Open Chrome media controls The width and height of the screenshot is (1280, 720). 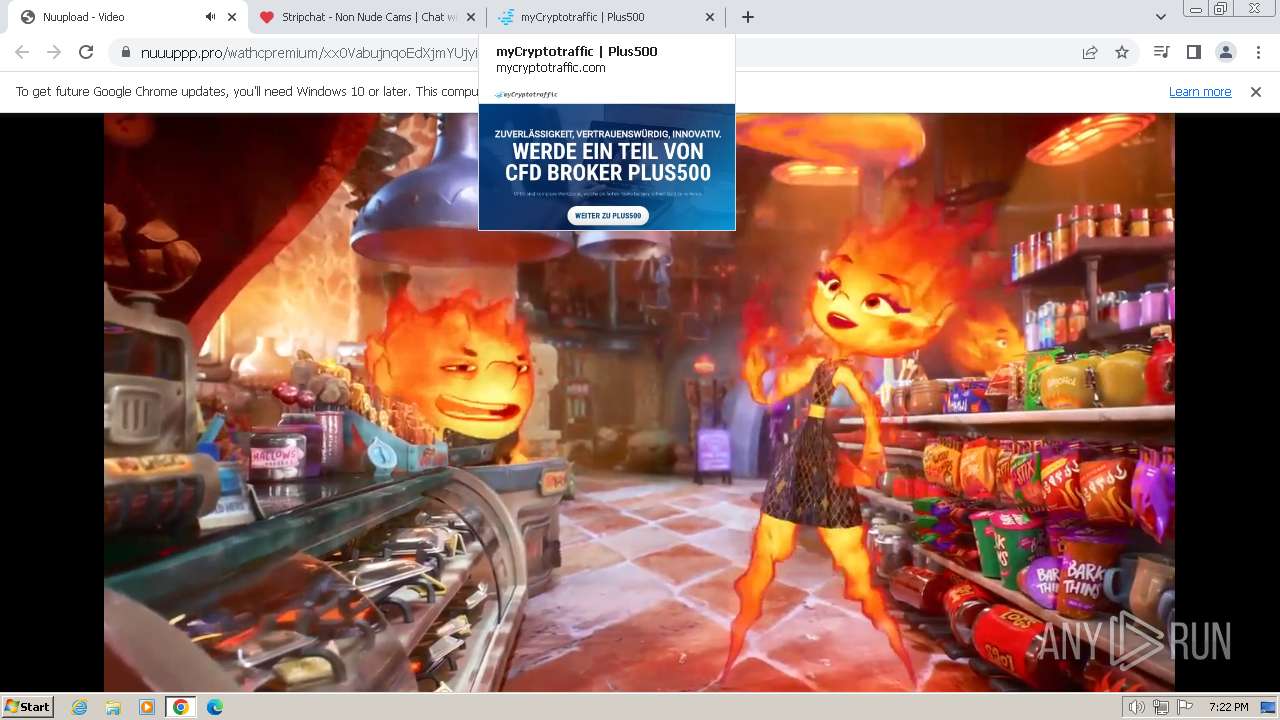click(x=1161, y=52)
